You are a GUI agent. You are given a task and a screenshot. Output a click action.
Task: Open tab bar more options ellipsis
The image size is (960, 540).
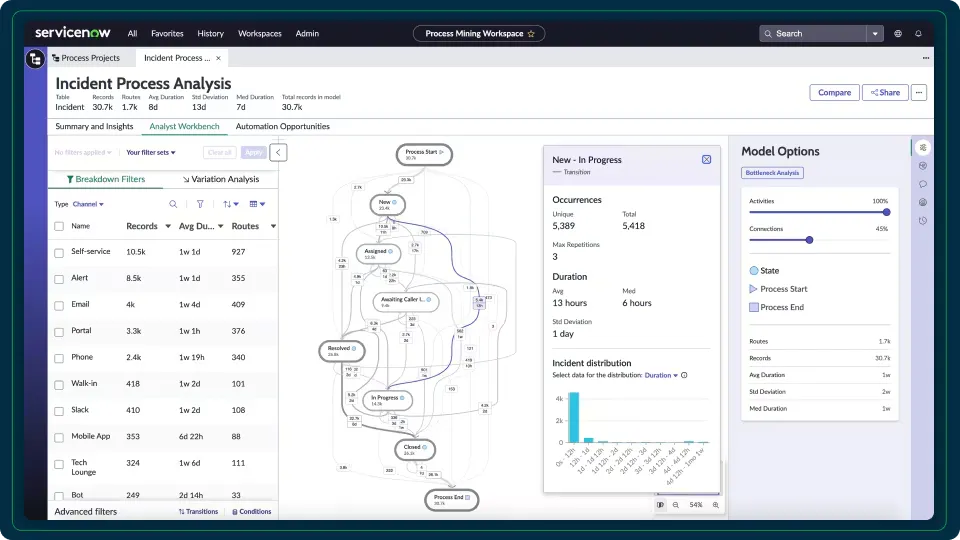(926, 58)
